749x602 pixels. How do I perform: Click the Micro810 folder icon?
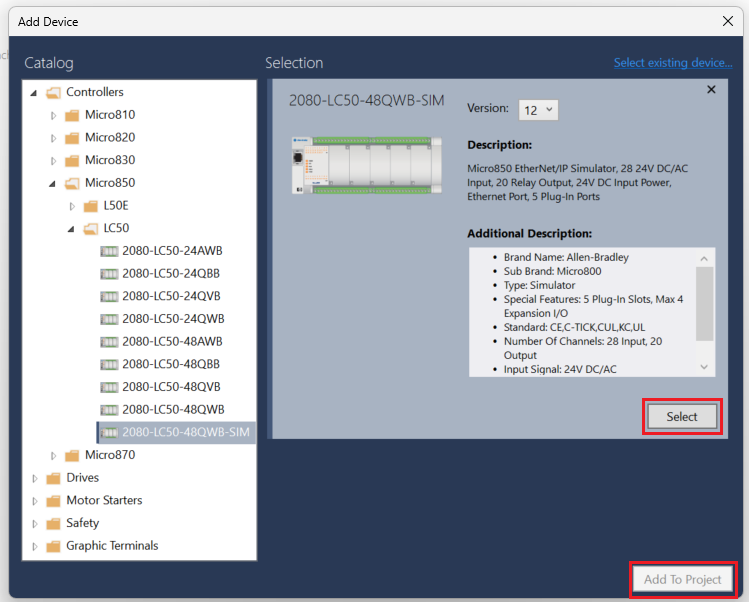pyautogui.click(x=72, y=115)
